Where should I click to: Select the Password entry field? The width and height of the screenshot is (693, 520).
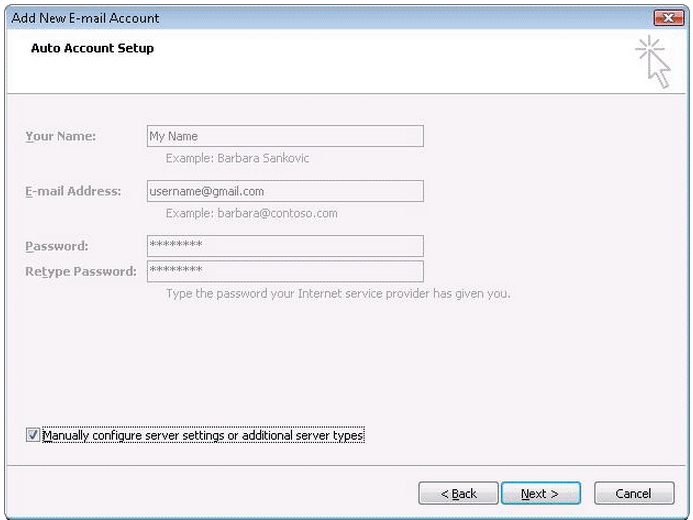[x=285, y=246]
